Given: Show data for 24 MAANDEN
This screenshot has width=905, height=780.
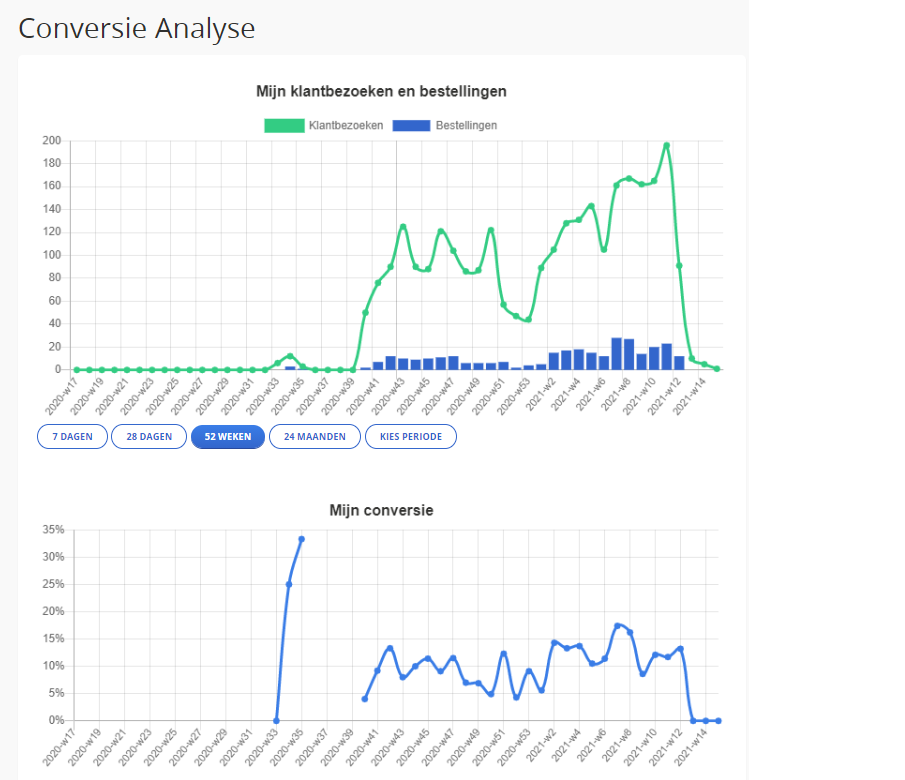Looking at the screenshot, I should point(315,437).
